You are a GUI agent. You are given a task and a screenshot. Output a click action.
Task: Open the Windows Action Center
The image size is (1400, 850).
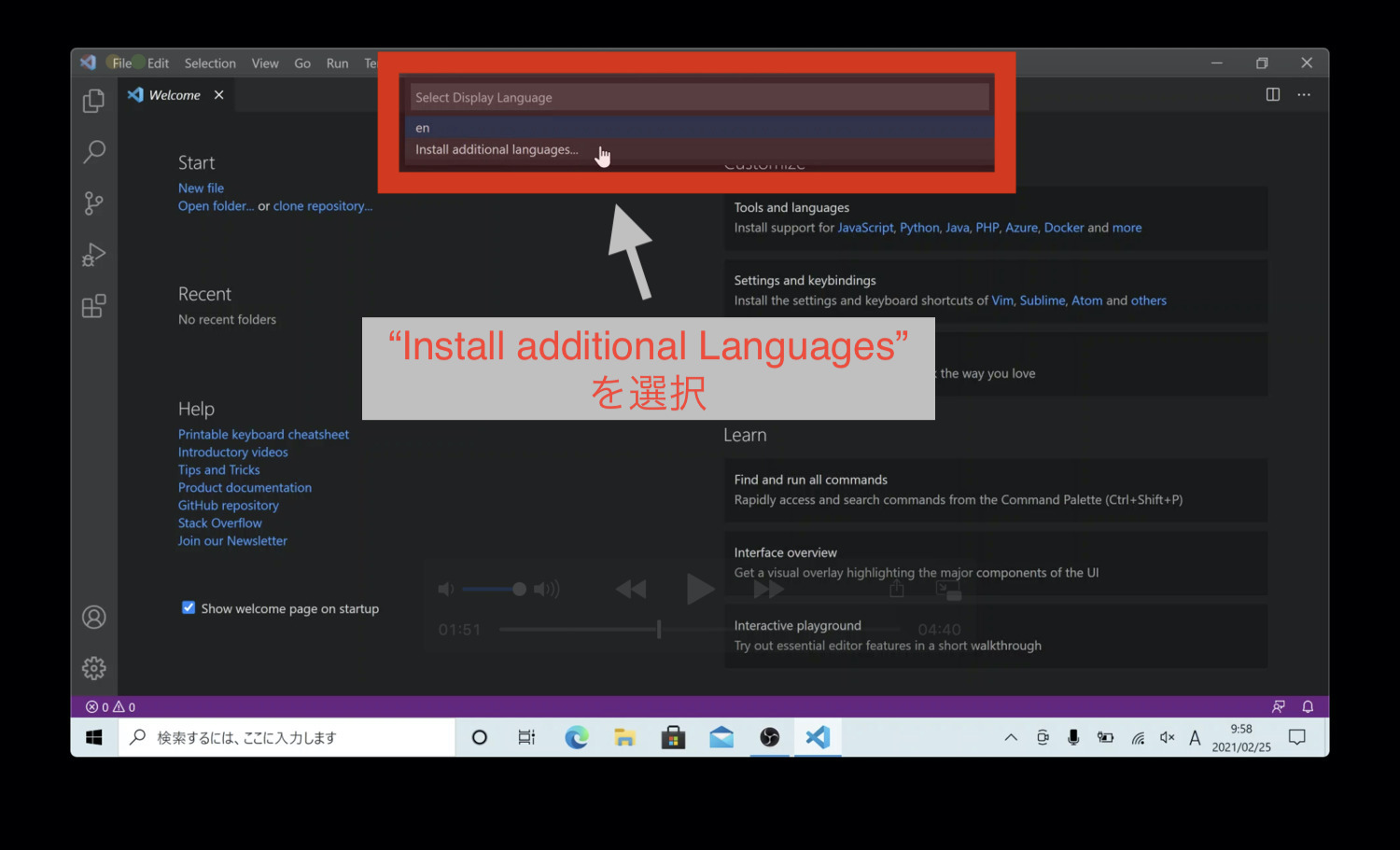1296,737
